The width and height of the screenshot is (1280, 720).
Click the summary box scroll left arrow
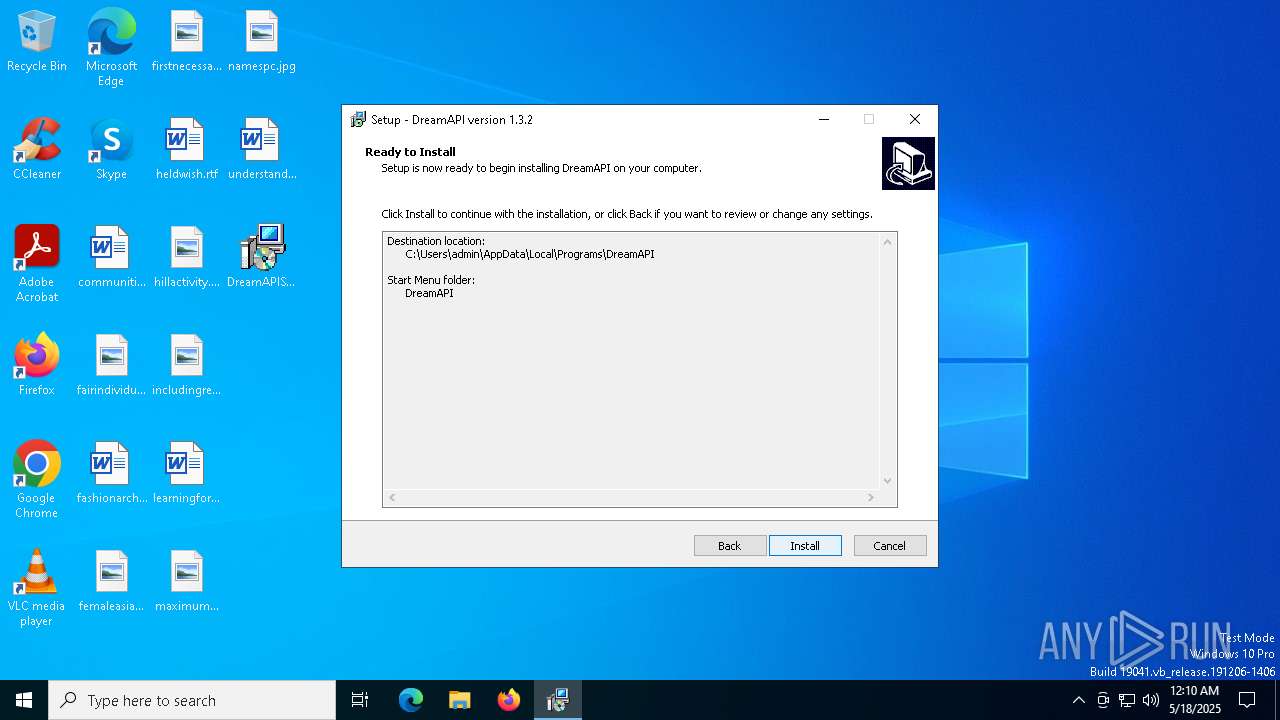pyautogui.click(x=392, y=497)
